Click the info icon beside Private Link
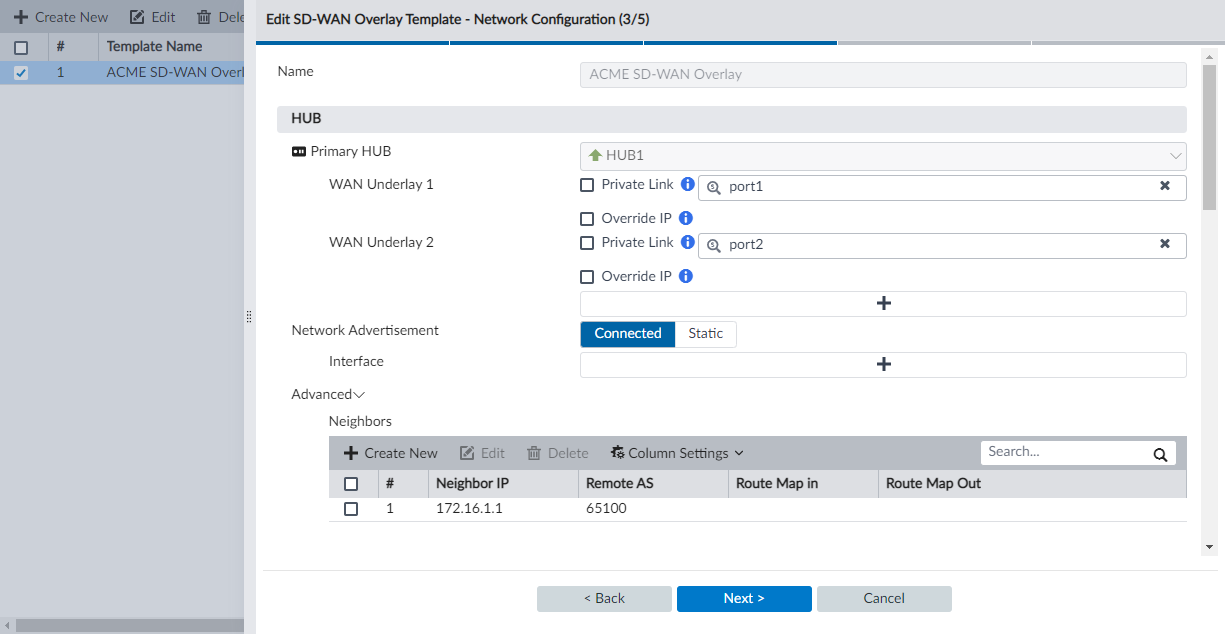The image size is (1225, 634). click(687, 183)
